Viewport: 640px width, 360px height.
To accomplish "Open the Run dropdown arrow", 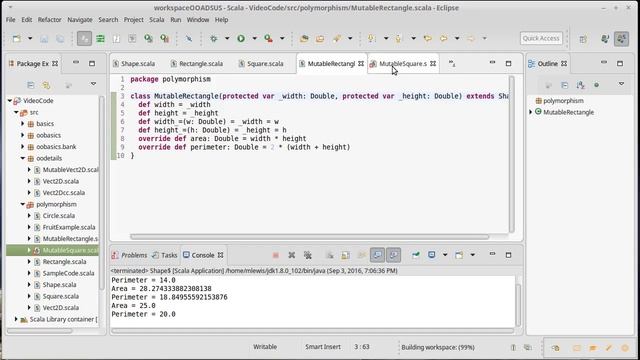I will pos(254,38).
